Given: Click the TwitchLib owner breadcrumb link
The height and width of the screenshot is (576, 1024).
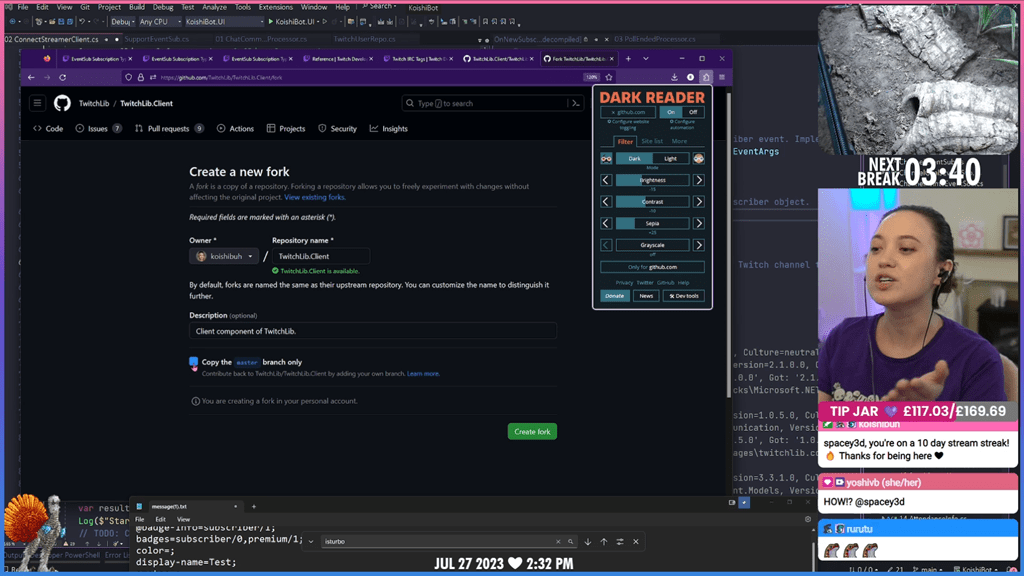Looking at the screenshot, I should [94, 103].
